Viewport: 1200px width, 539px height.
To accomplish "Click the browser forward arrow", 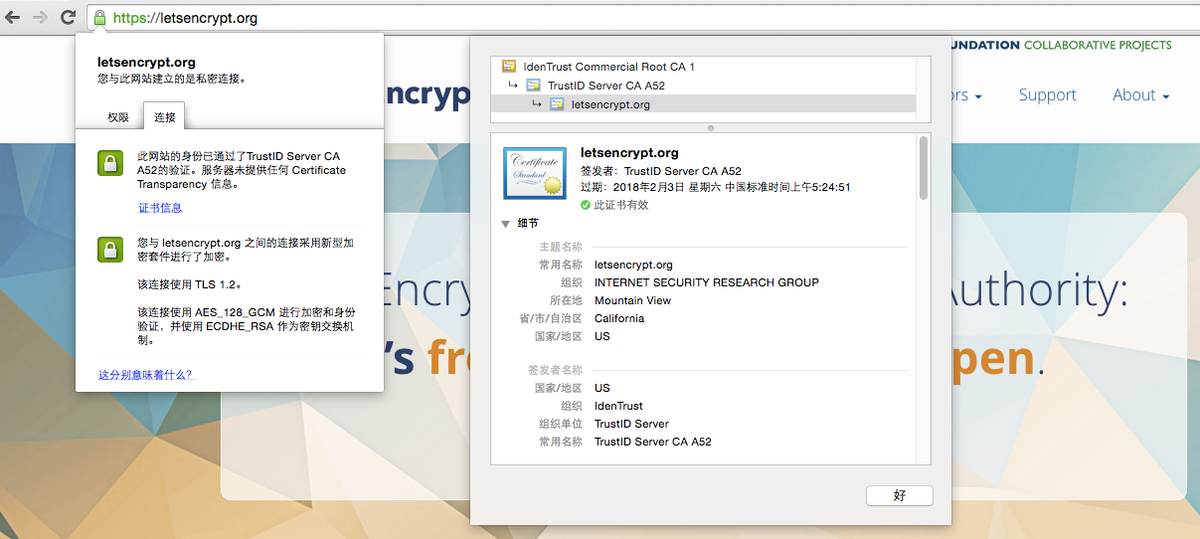I will point(40,17).
